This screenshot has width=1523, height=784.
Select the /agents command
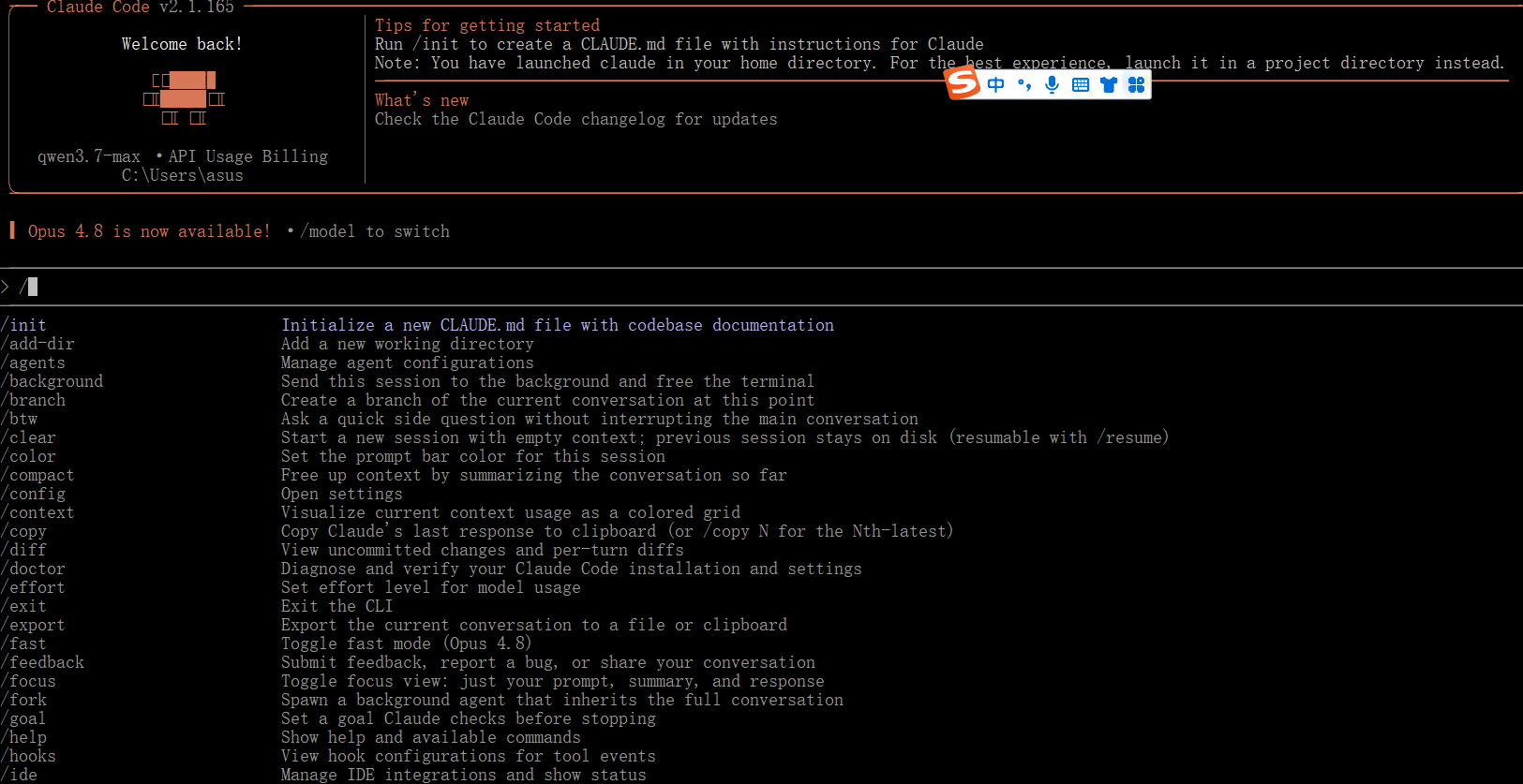pos(33,362)
